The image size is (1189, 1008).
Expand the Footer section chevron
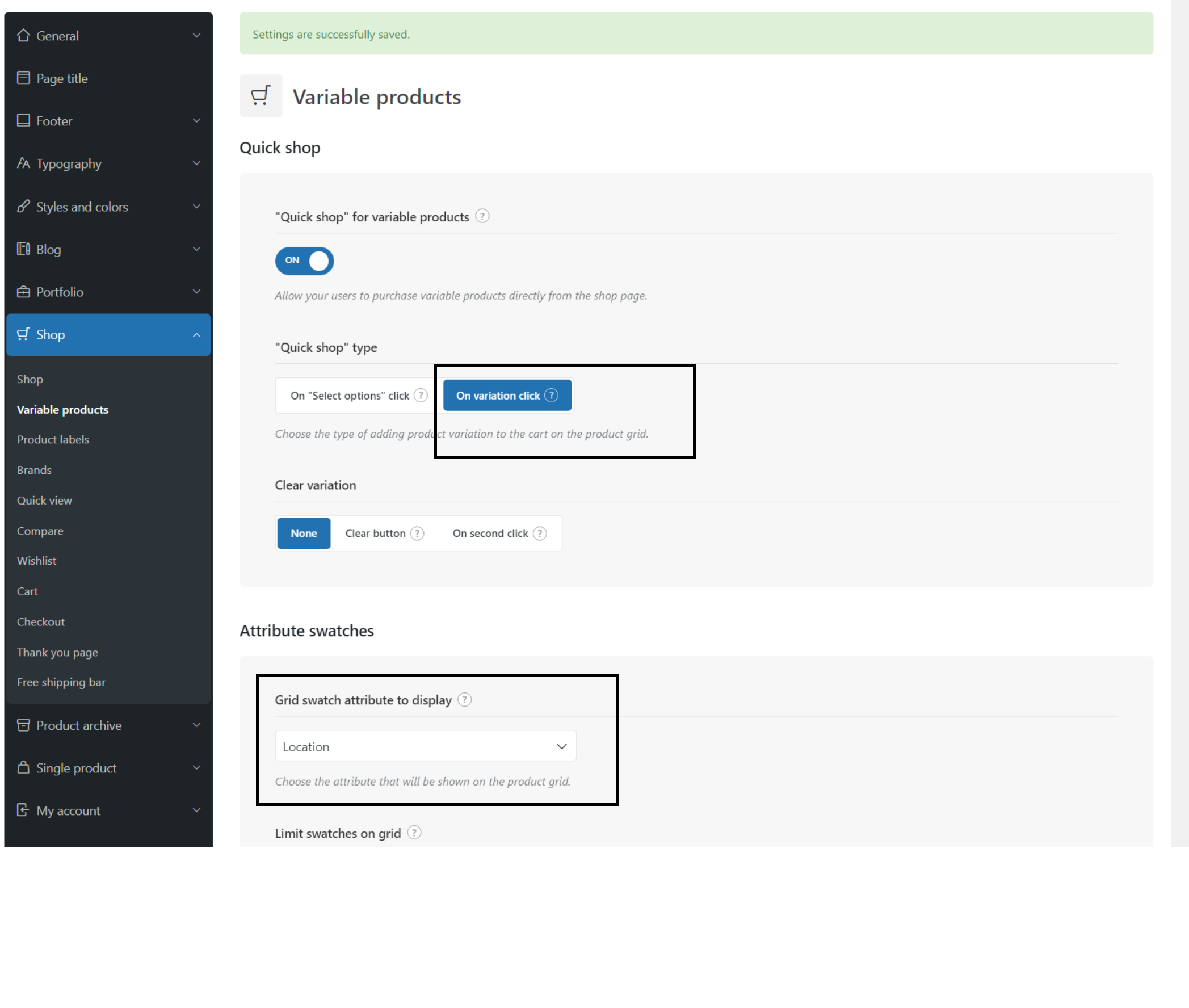tap(196, 120)
